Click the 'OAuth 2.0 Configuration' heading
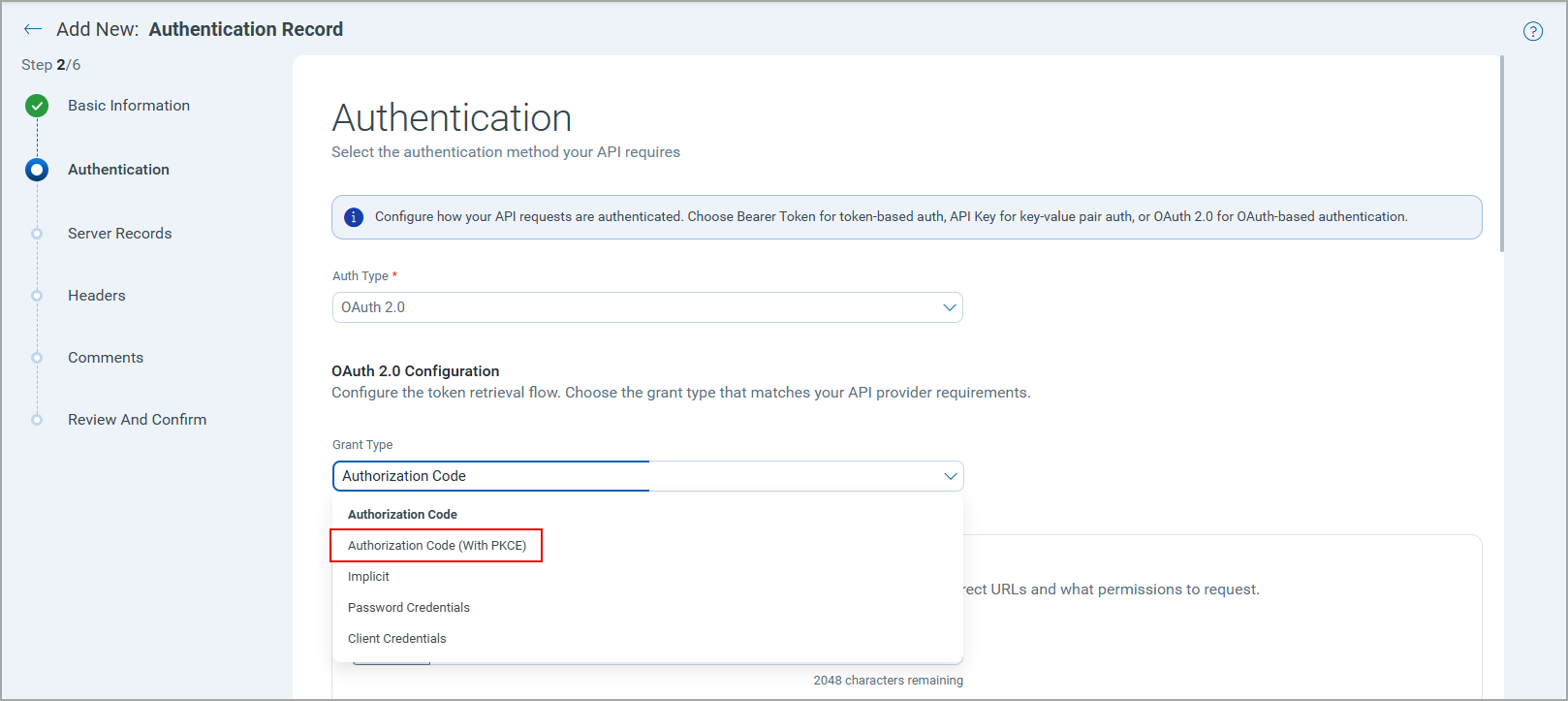This screenshot has width=1568, height=701. [415, 371]
